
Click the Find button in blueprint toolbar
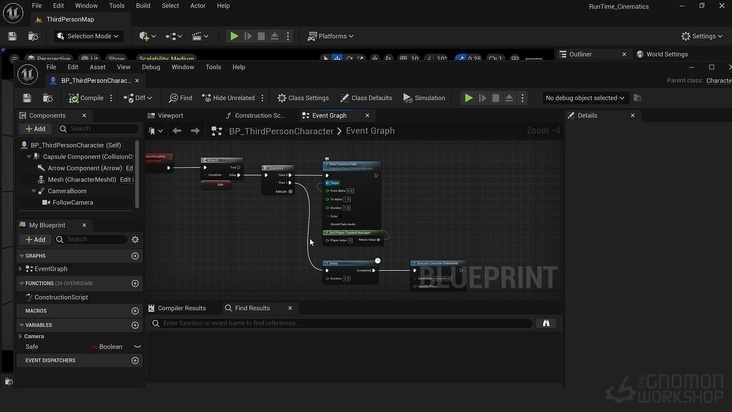coord(181,98)
